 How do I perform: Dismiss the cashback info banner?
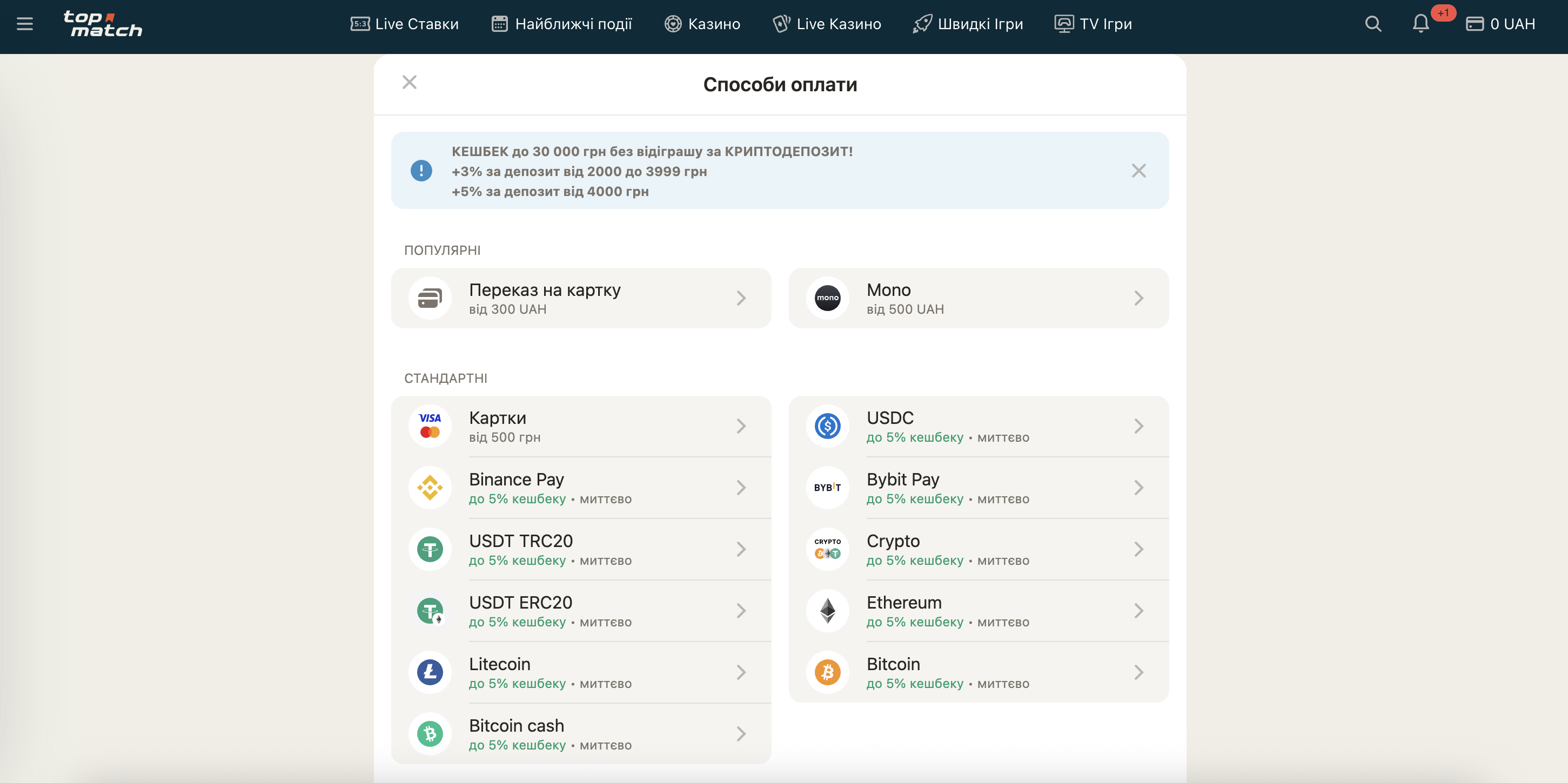(x=1138, y=170)
